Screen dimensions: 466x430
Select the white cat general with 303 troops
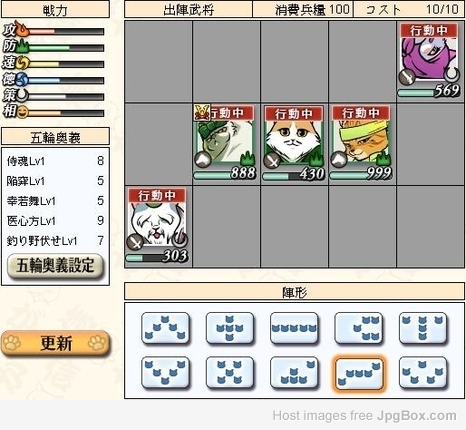click(x=157, y=225)
